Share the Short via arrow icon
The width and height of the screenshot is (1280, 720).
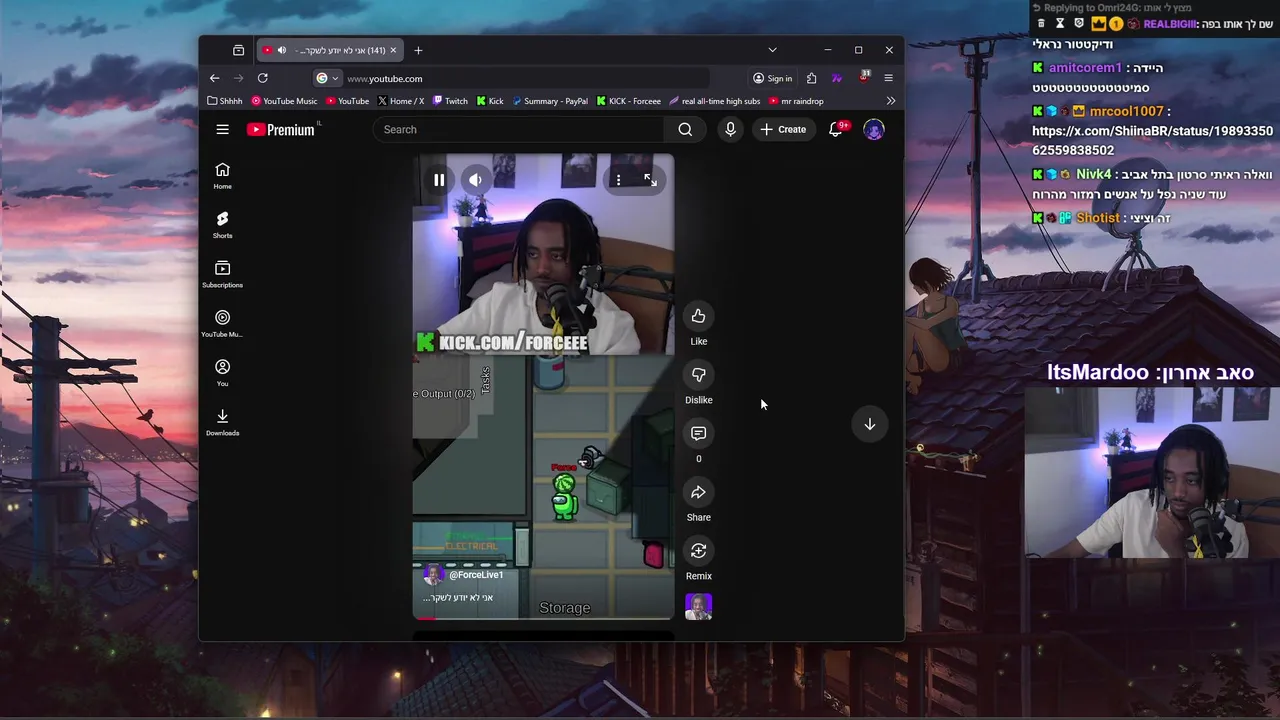pyautogui.click(x=698, y=492)
